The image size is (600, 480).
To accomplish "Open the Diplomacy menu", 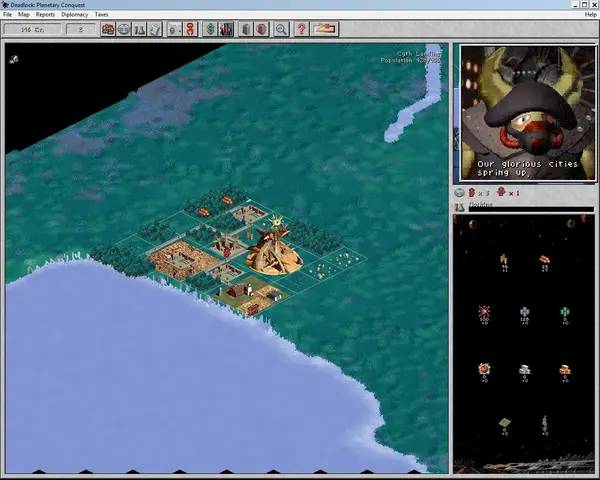I will (x=75, y=15).
